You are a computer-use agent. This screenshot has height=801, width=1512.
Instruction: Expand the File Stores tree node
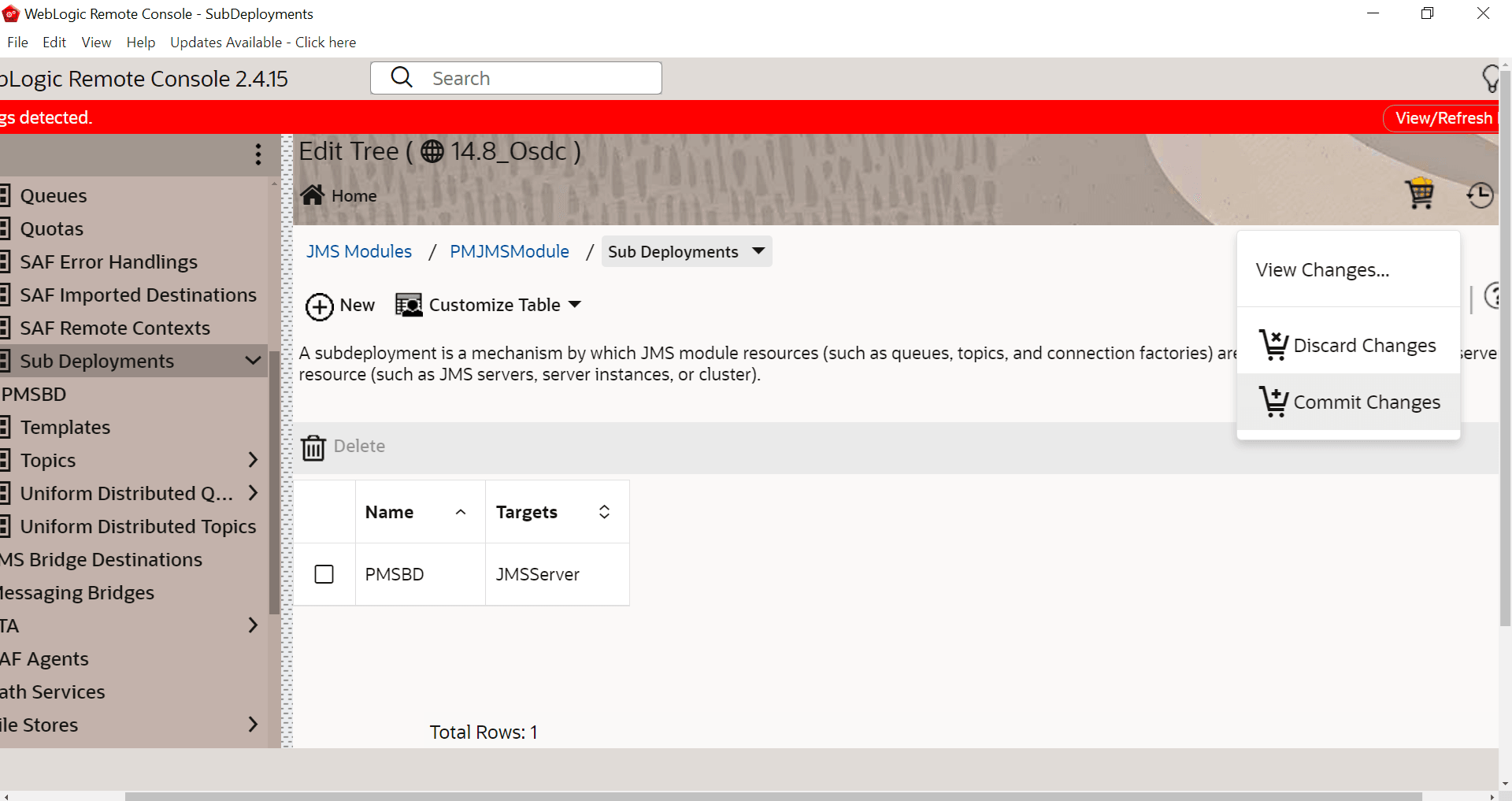[253, 725]
